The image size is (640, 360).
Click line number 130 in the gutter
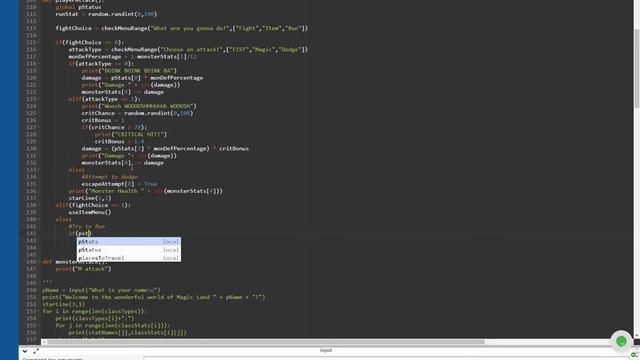[x=31, y=149]
